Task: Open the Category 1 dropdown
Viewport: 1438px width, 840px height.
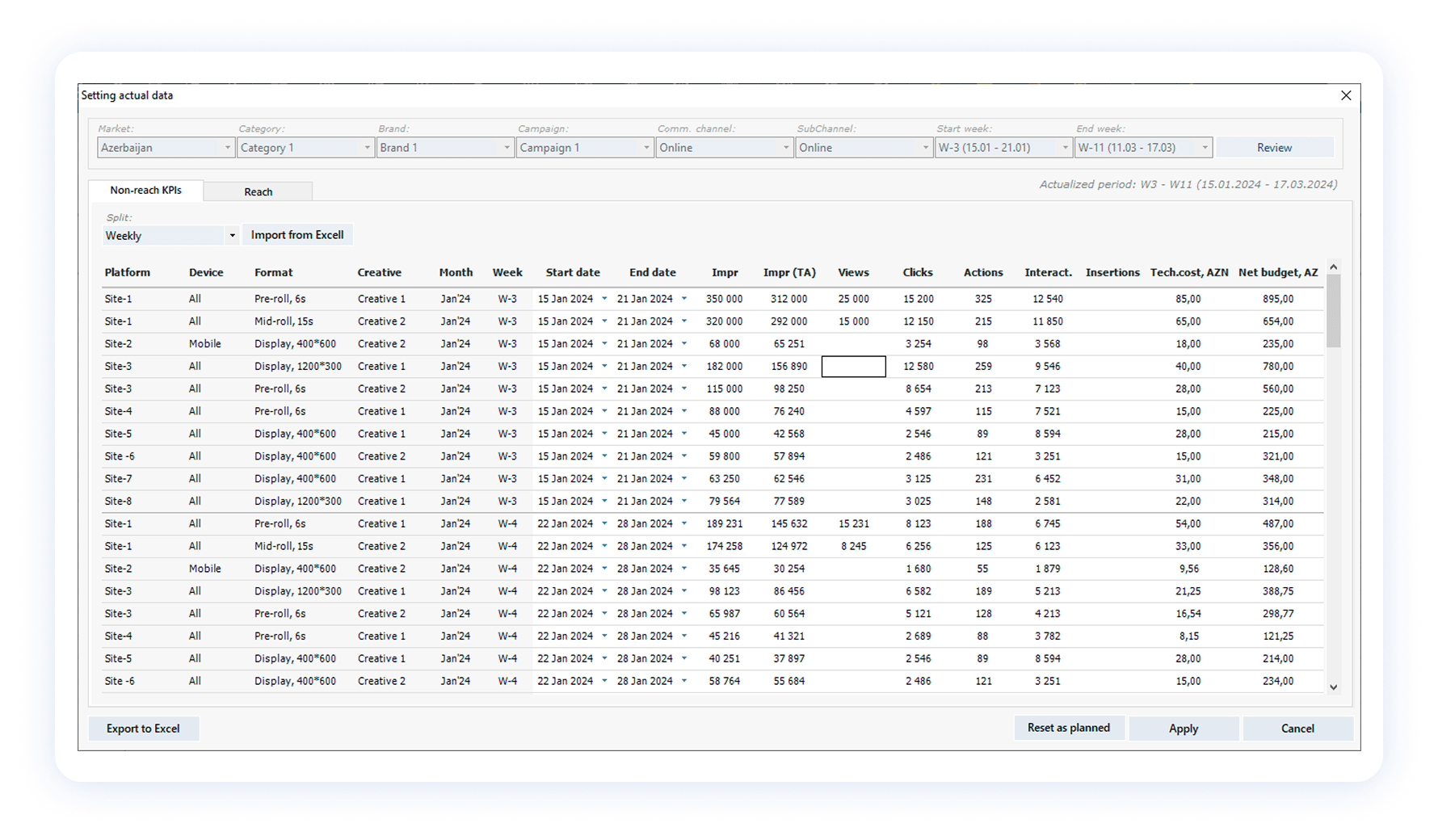Action: click(x=305, y=148)
